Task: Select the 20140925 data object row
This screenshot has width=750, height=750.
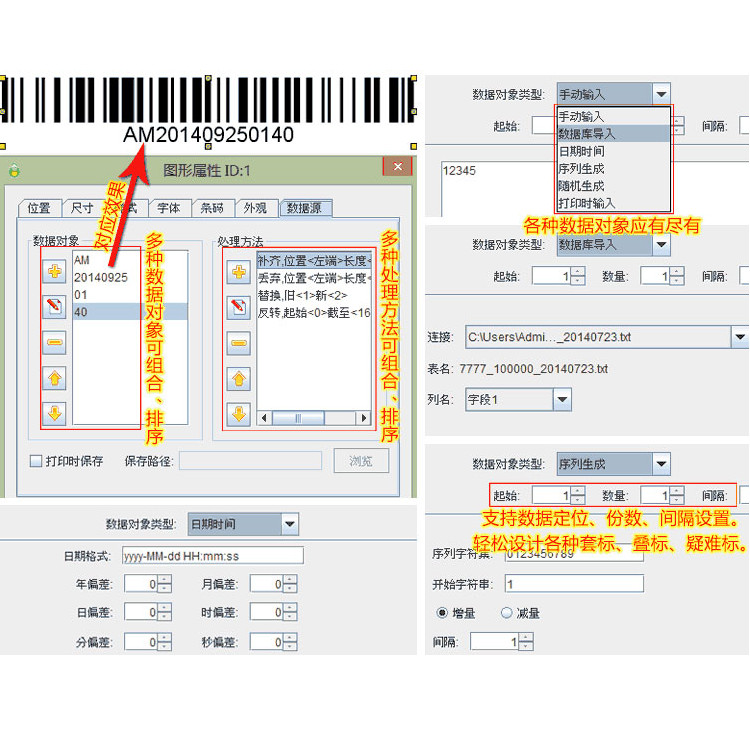Action: point(130,277)
